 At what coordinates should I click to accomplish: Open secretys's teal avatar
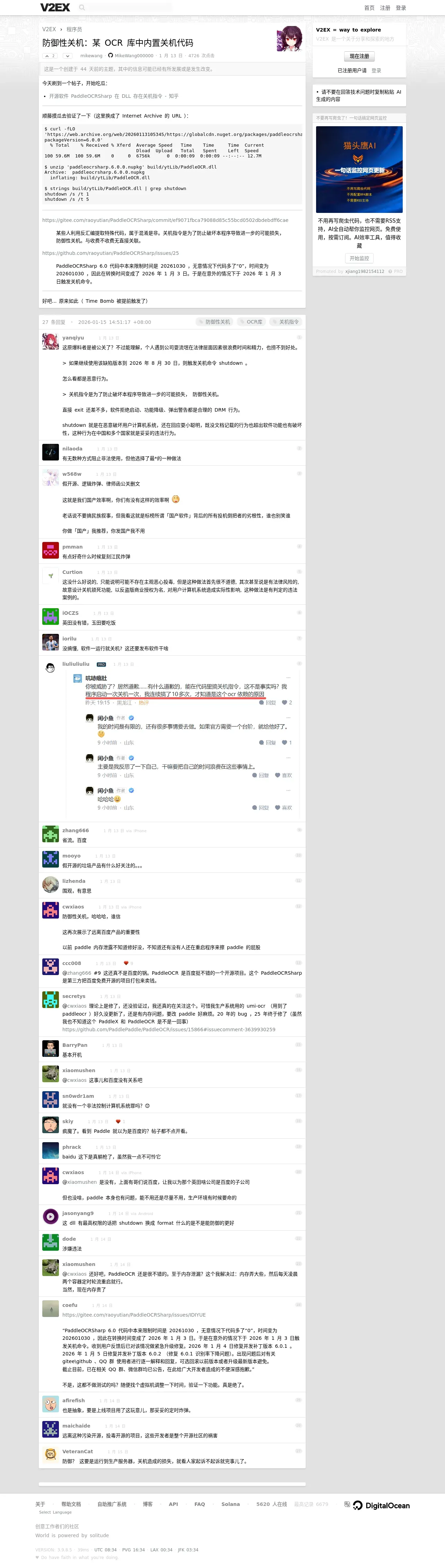(x=50, y=999)
